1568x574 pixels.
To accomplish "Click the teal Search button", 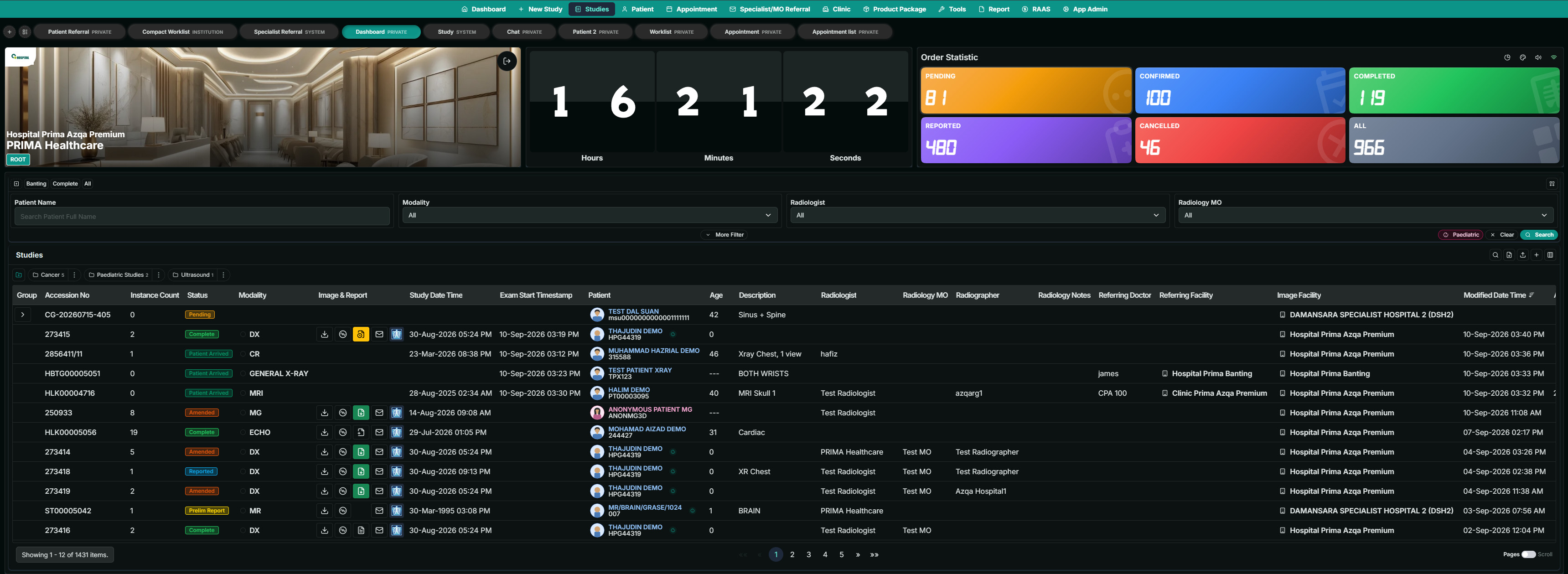I will click(1539, 234).
